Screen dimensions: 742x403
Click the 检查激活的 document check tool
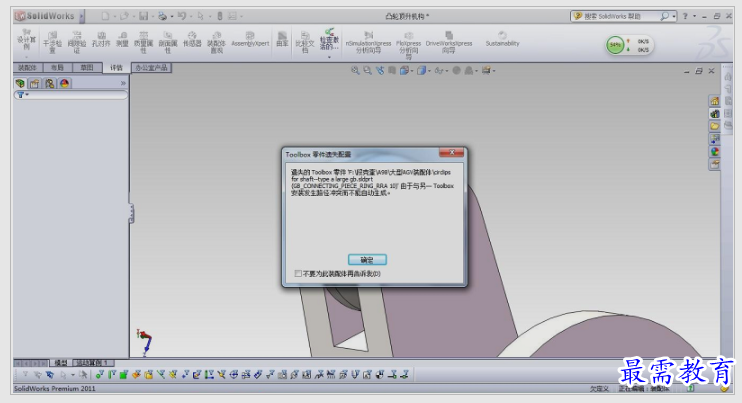(x=329, y=39)
